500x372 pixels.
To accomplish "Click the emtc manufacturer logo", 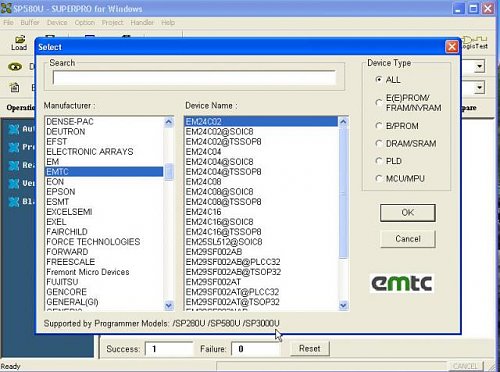I will (402, 283).
